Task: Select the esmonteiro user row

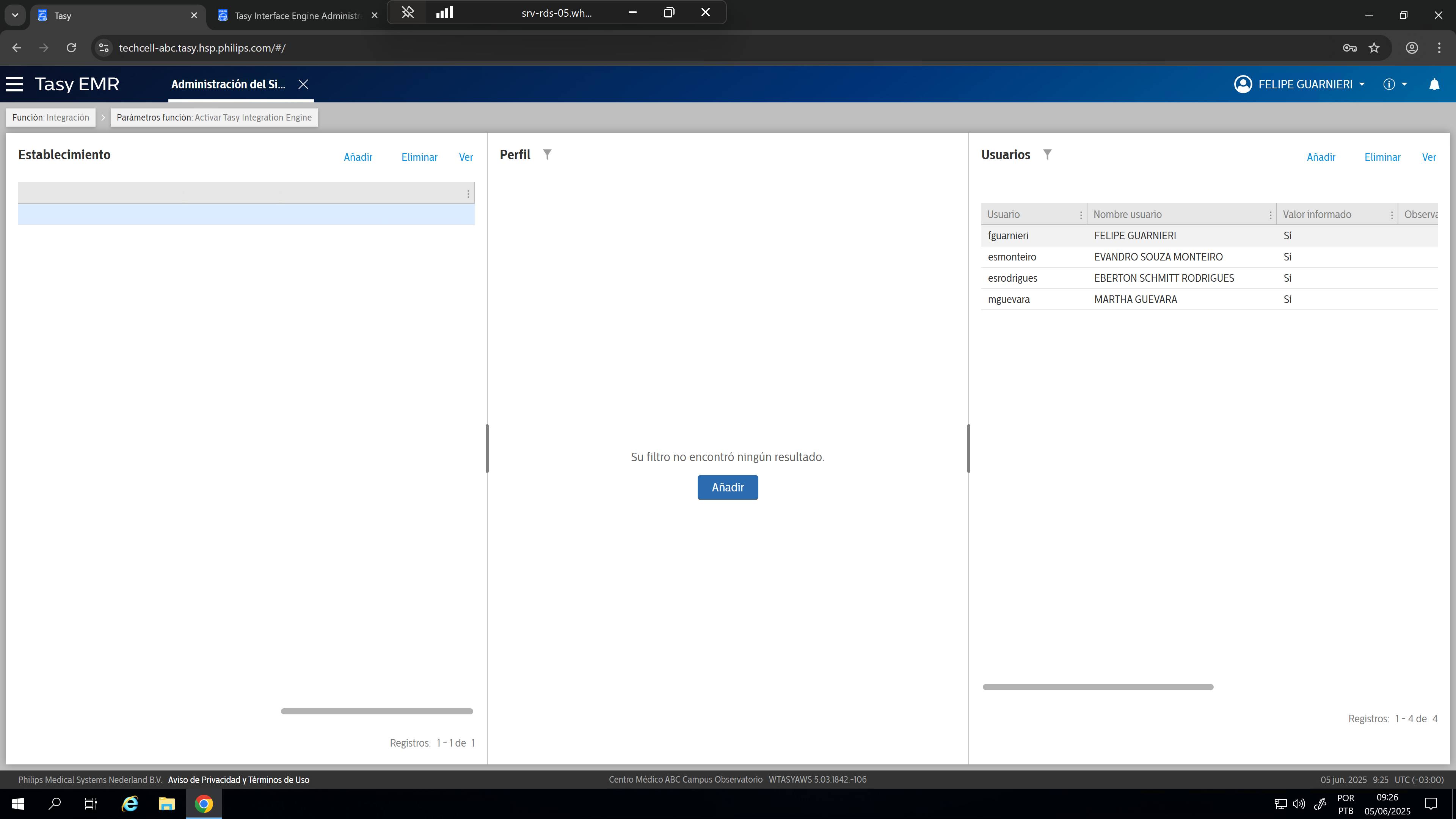Action: click(1209, 257)
